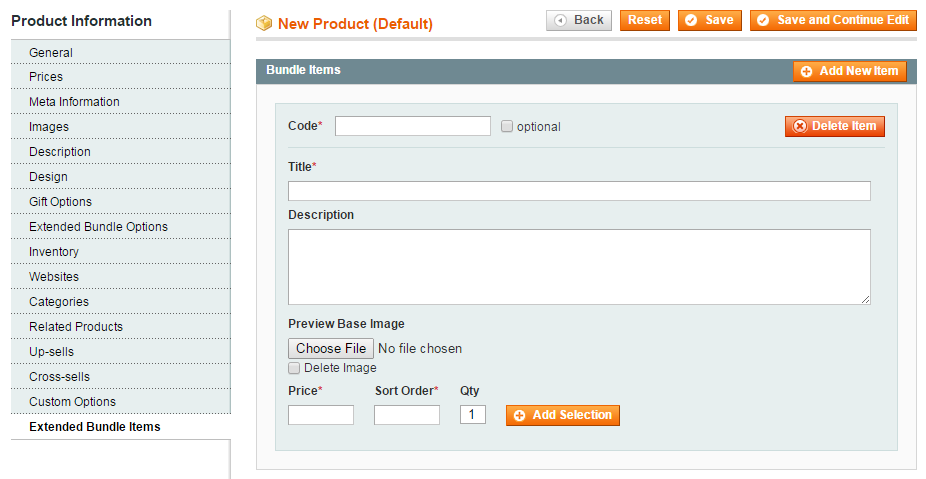Viewport: 926px width, 479px height.
Task: Delete the bundle item
Action: coord(834,126)
